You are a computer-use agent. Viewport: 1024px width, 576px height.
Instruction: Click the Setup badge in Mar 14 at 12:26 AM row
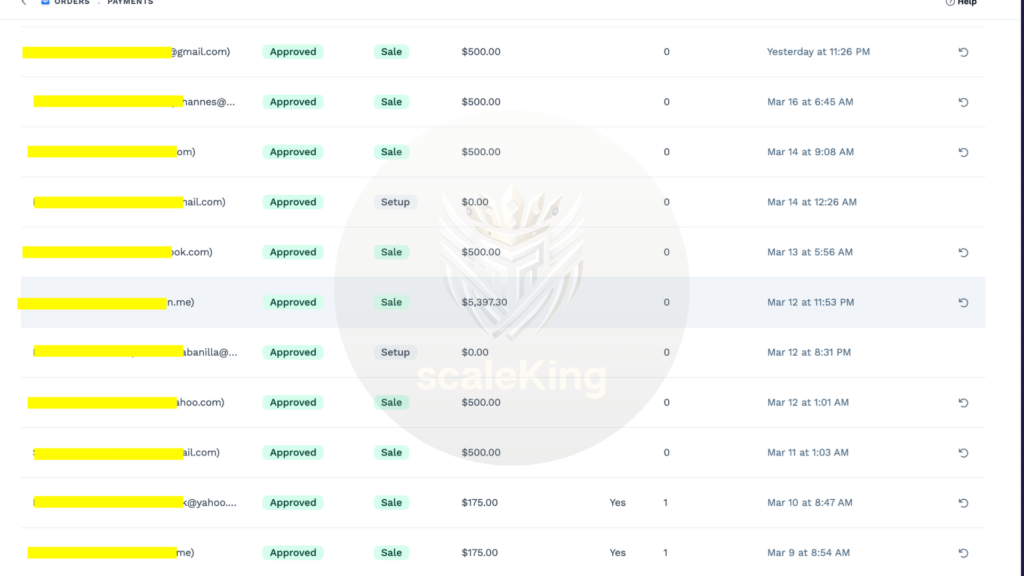pyautogui.click(x=395, y=202)
